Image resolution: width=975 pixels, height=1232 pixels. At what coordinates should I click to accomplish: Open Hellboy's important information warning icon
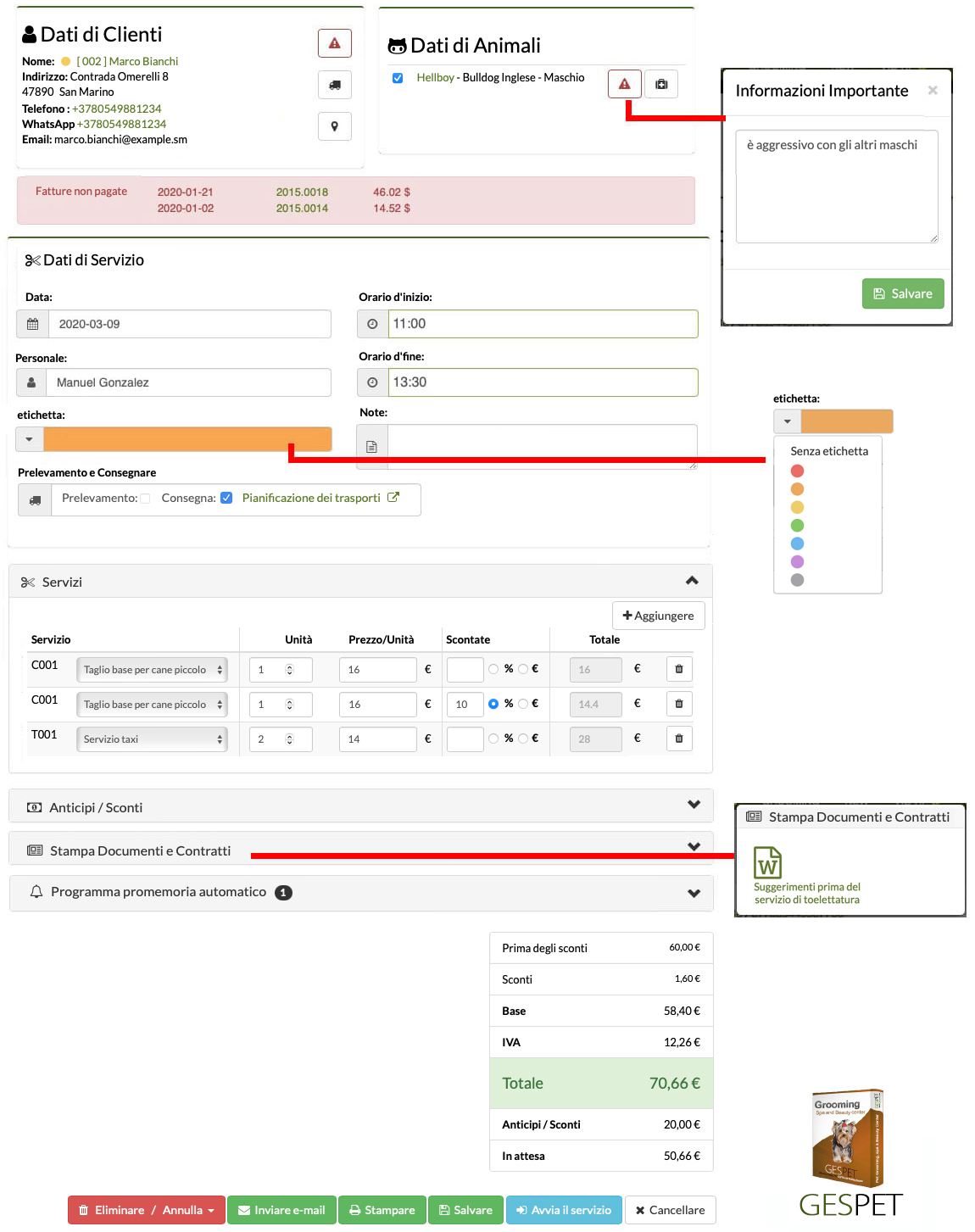(625, 84)
